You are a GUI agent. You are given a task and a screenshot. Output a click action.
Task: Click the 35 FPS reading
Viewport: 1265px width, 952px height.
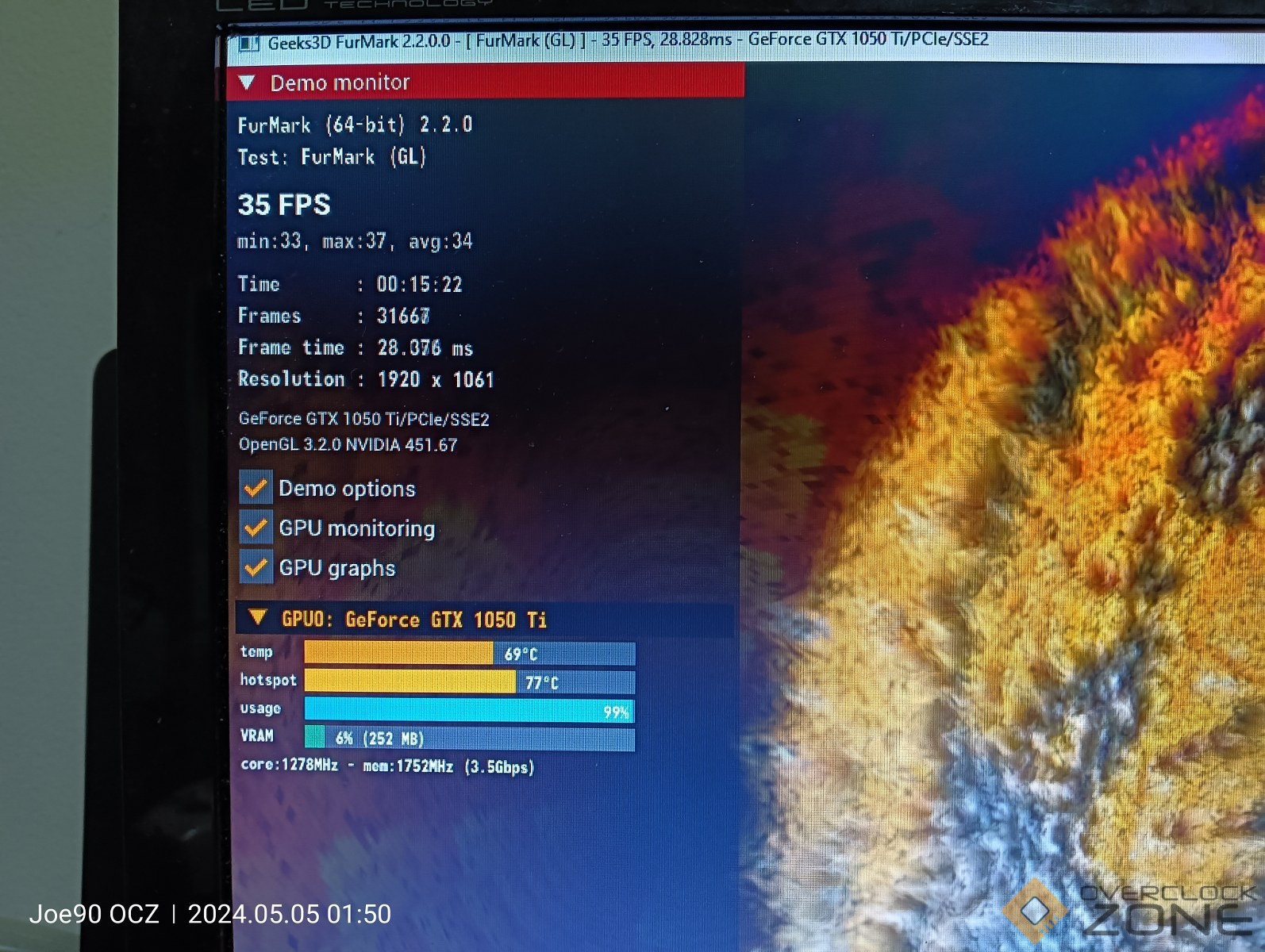tap(283, 205)
